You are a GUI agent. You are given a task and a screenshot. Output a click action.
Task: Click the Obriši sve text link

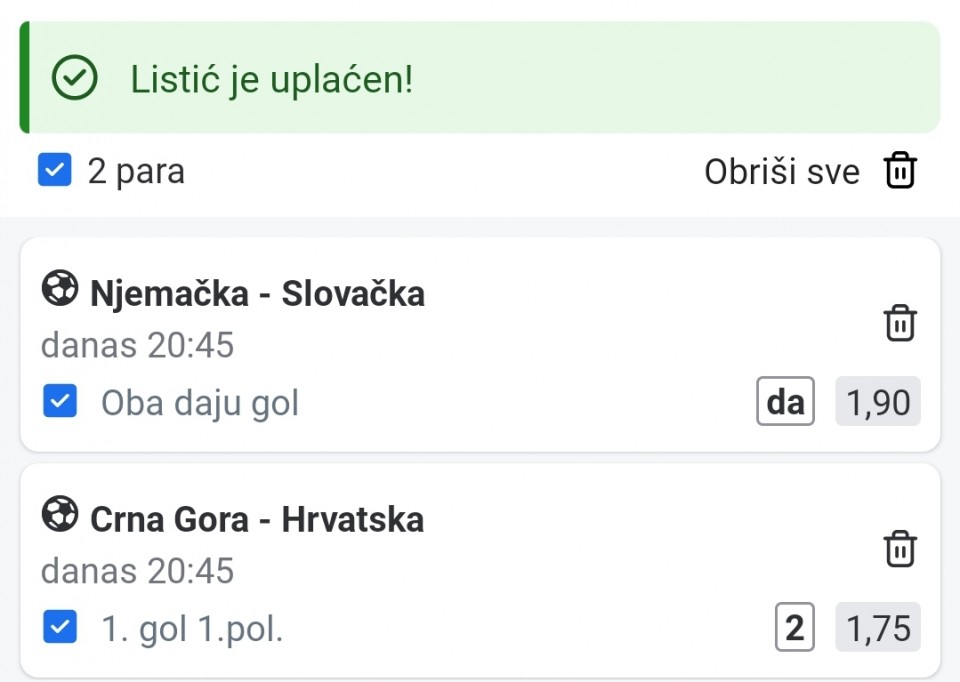pyautogui.click(x=781, y=172)
